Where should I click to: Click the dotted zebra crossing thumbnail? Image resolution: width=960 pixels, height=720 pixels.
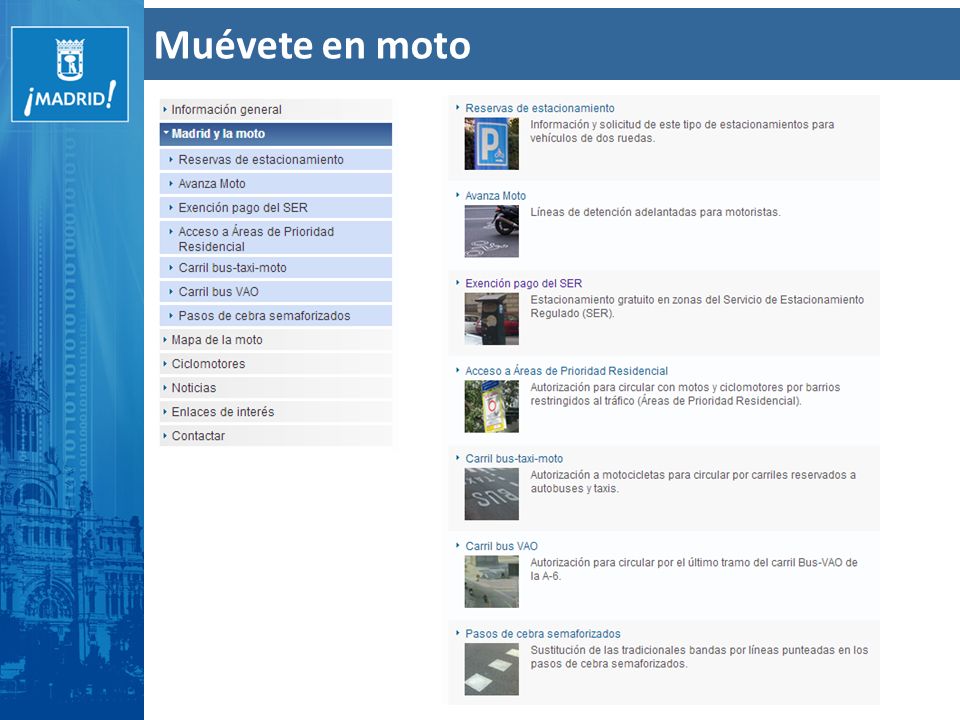[x=492, y=669]
